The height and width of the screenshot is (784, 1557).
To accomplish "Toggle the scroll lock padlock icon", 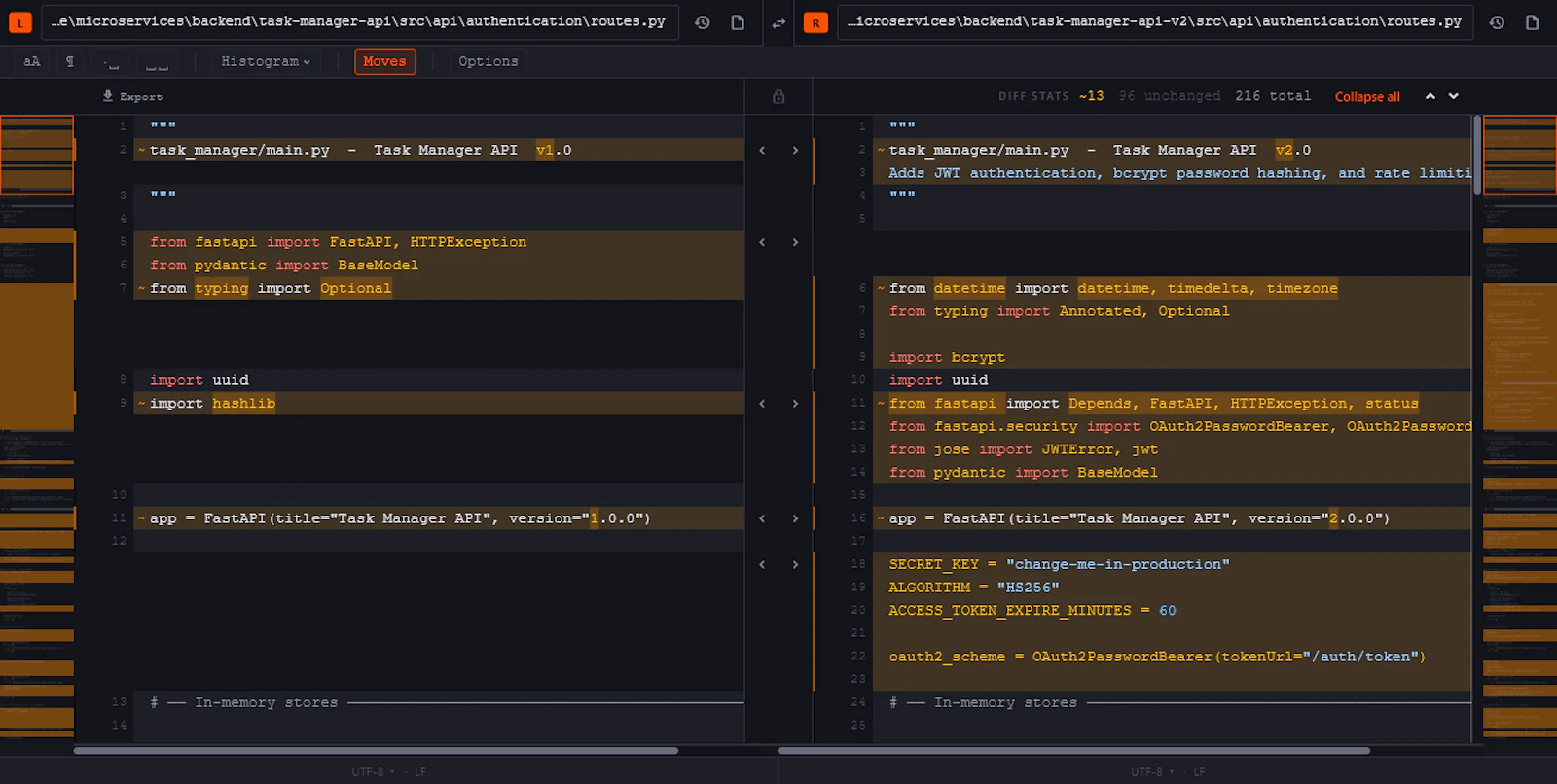I will pyautogui.click(x=778, y=96).
